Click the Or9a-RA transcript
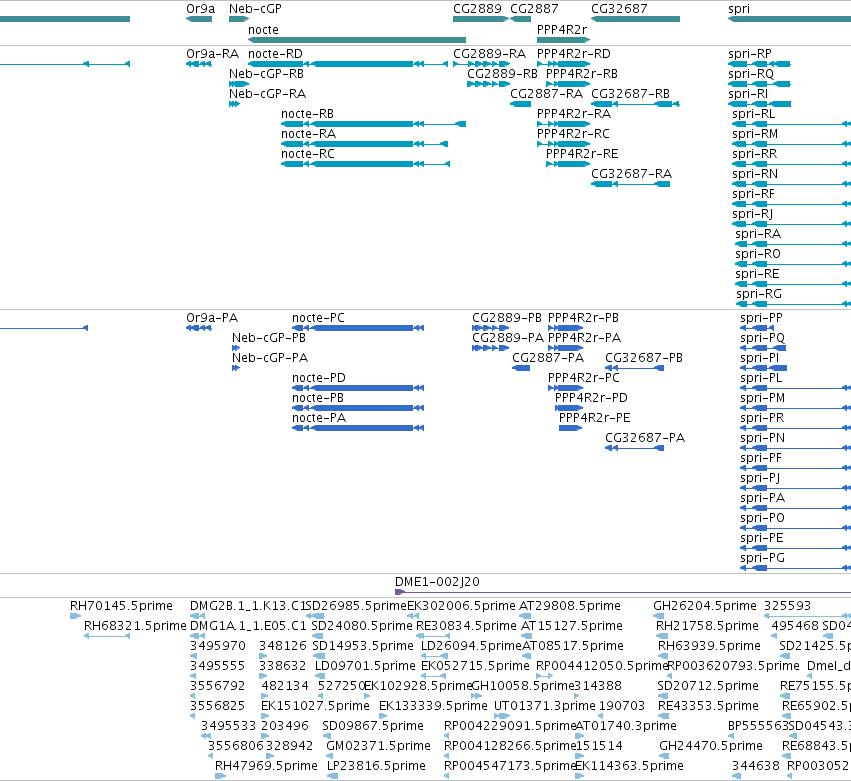This screenshot has height=781, width=851. pyautogui.click(x=199, y=64)
